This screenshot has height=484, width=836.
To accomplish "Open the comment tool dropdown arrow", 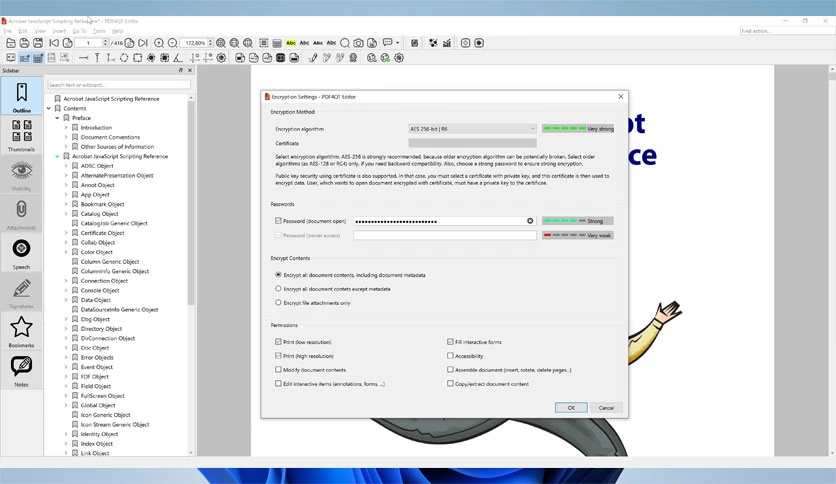I will tap(397, 43).
